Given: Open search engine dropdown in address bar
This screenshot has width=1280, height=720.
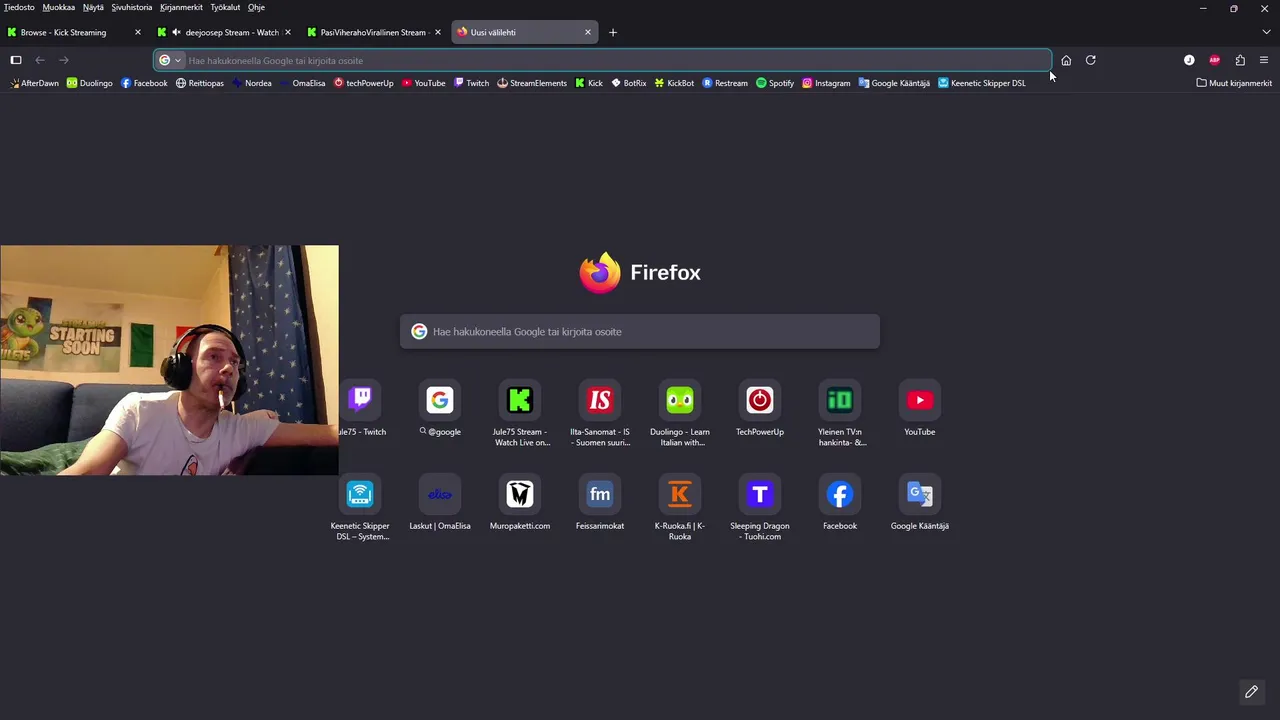Looking at the screenshot, I should point(170,60).
